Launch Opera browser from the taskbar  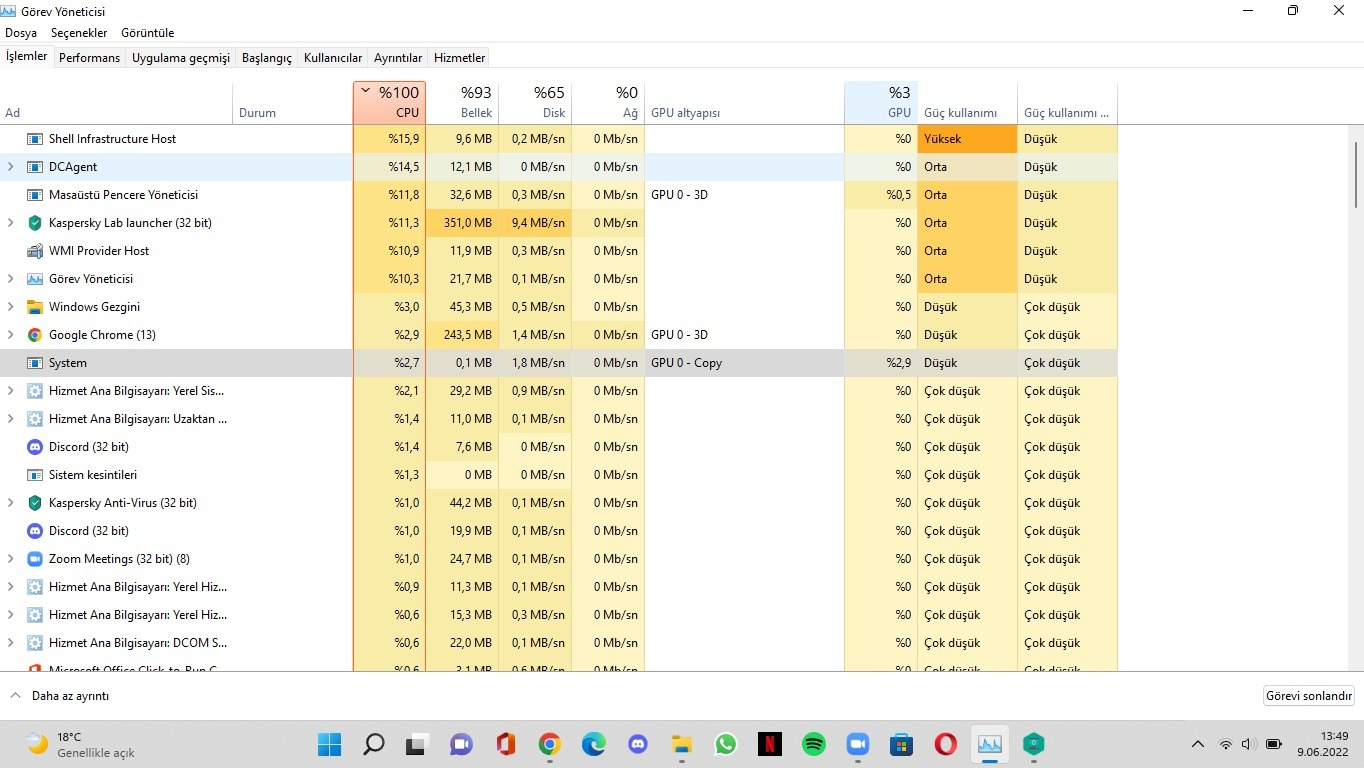pyautogui.click(x=945, y=744)
